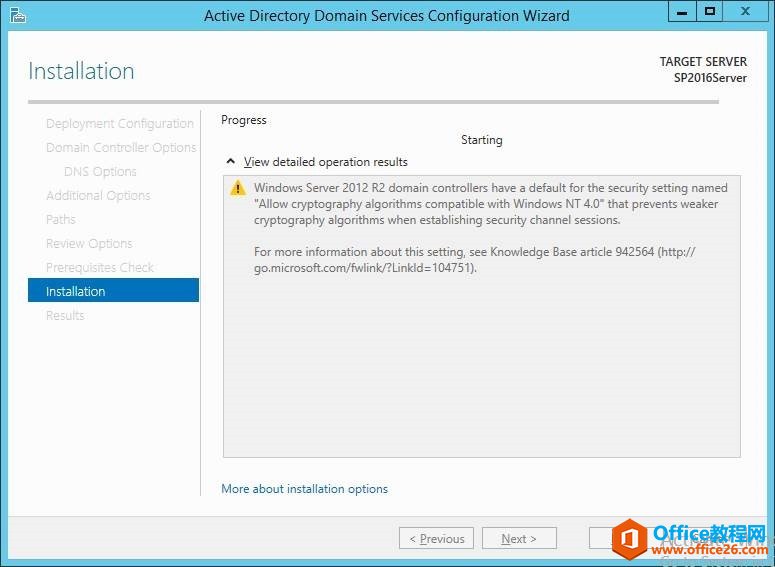
Task: Open More about installation options link
Action: point(304,489)
